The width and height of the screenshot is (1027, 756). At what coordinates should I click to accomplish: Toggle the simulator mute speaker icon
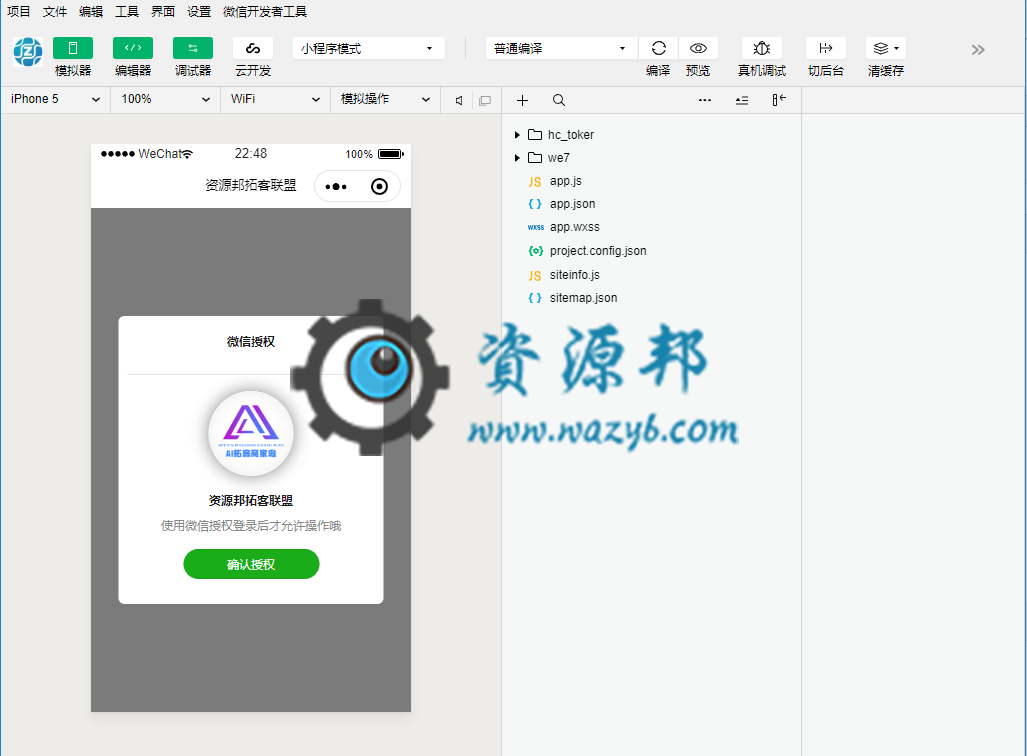pos(459,100)
